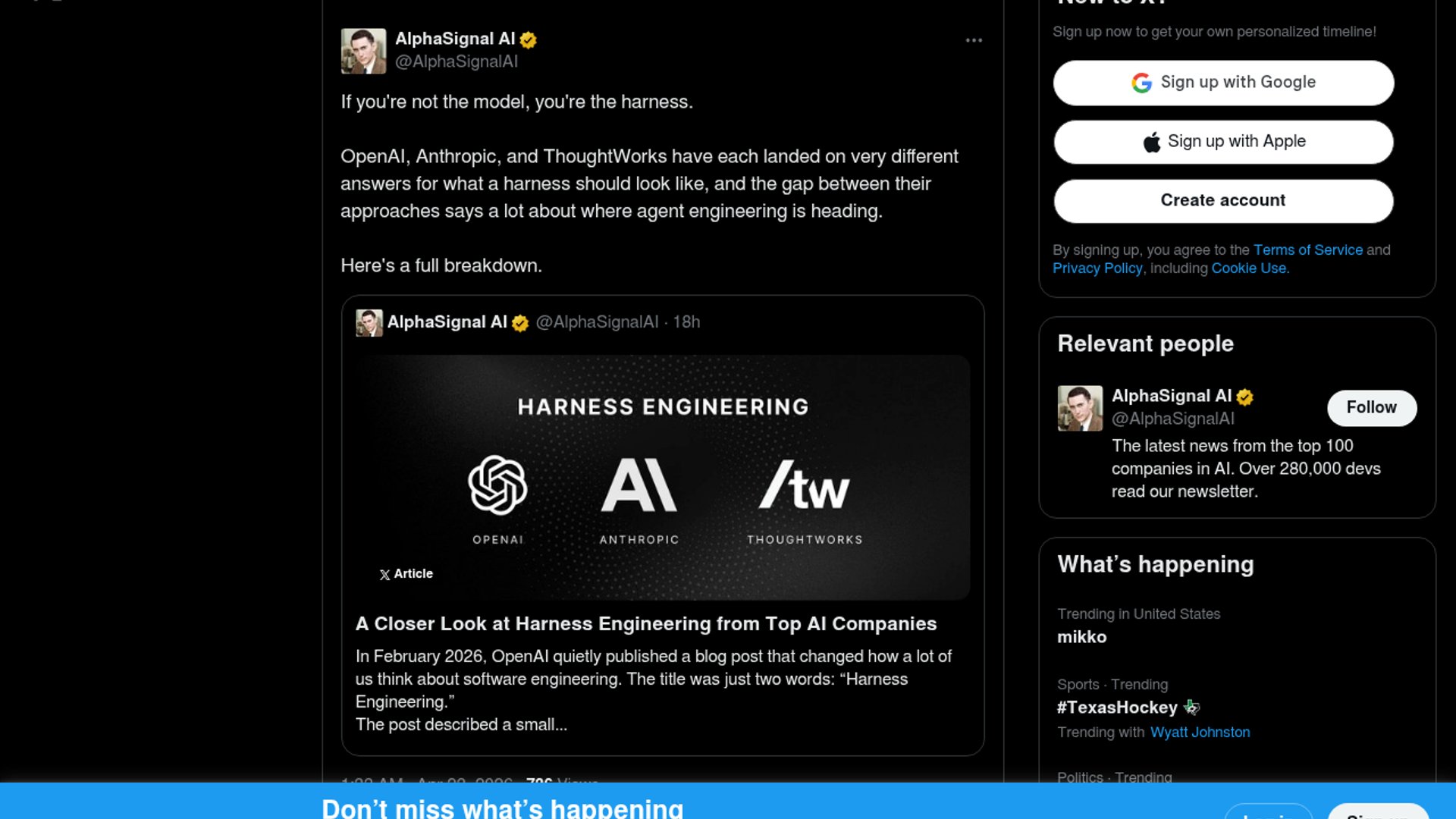Open the Terms of Service link
The width and height of the screenshot is (1456, 819).
tap(1307, 250)
